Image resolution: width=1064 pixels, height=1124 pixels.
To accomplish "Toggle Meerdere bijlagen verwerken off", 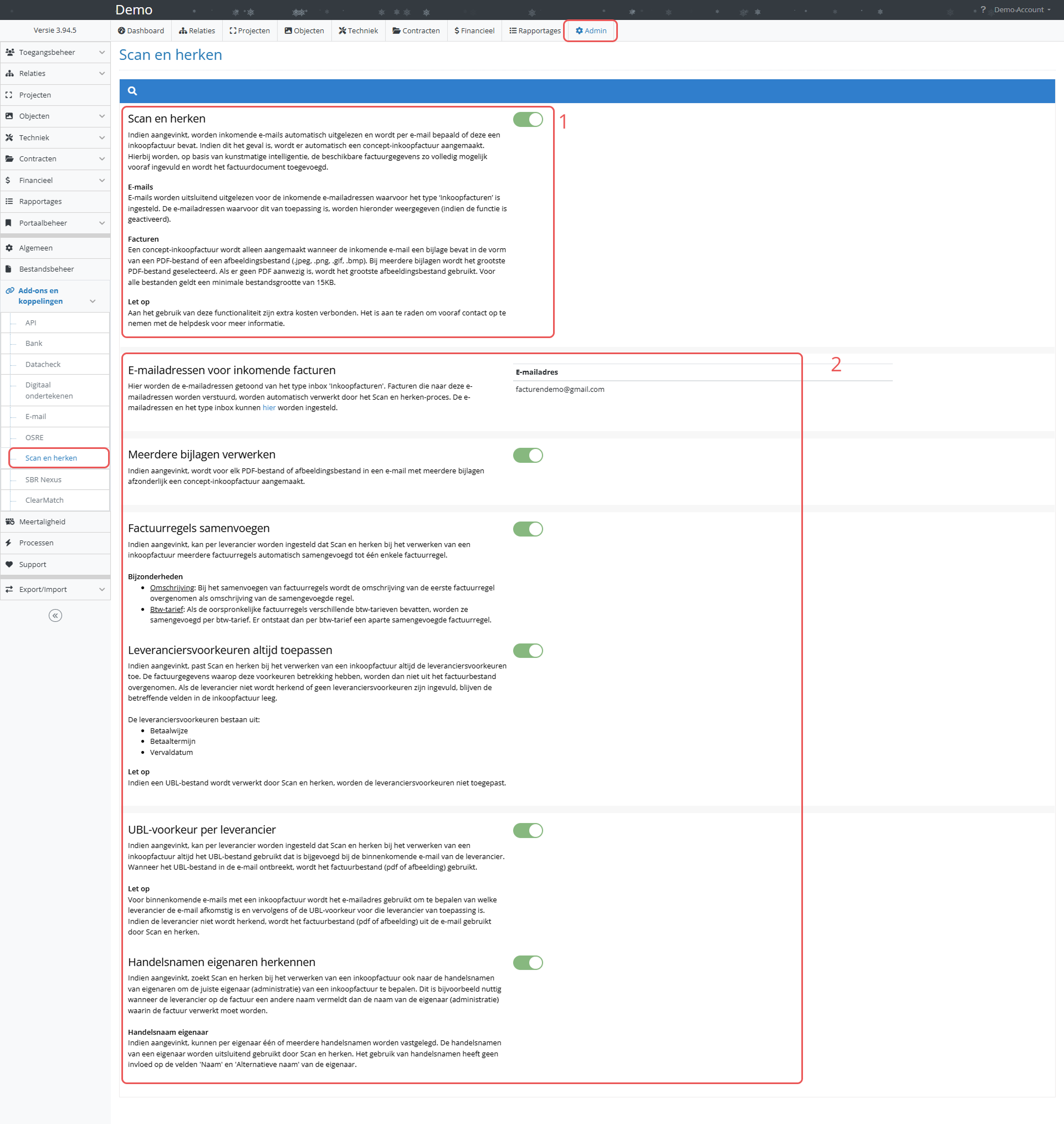I will click(528, 456).
